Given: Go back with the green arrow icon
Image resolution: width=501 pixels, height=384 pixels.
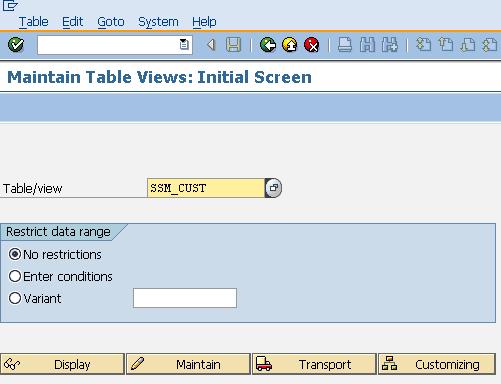Looking at the screenshot, I should (268, 45).
